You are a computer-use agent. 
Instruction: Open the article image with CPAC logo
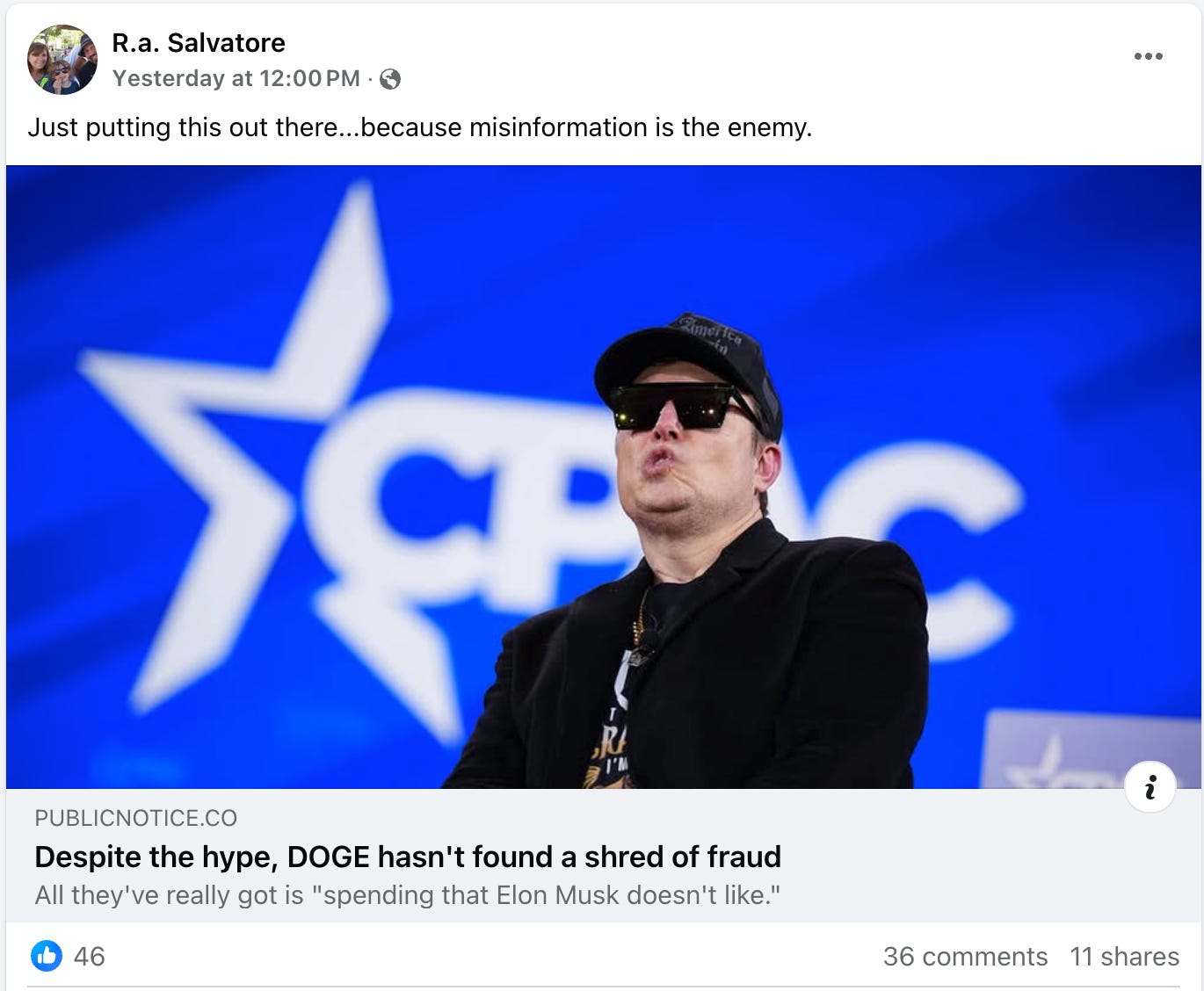click(603, 476)
